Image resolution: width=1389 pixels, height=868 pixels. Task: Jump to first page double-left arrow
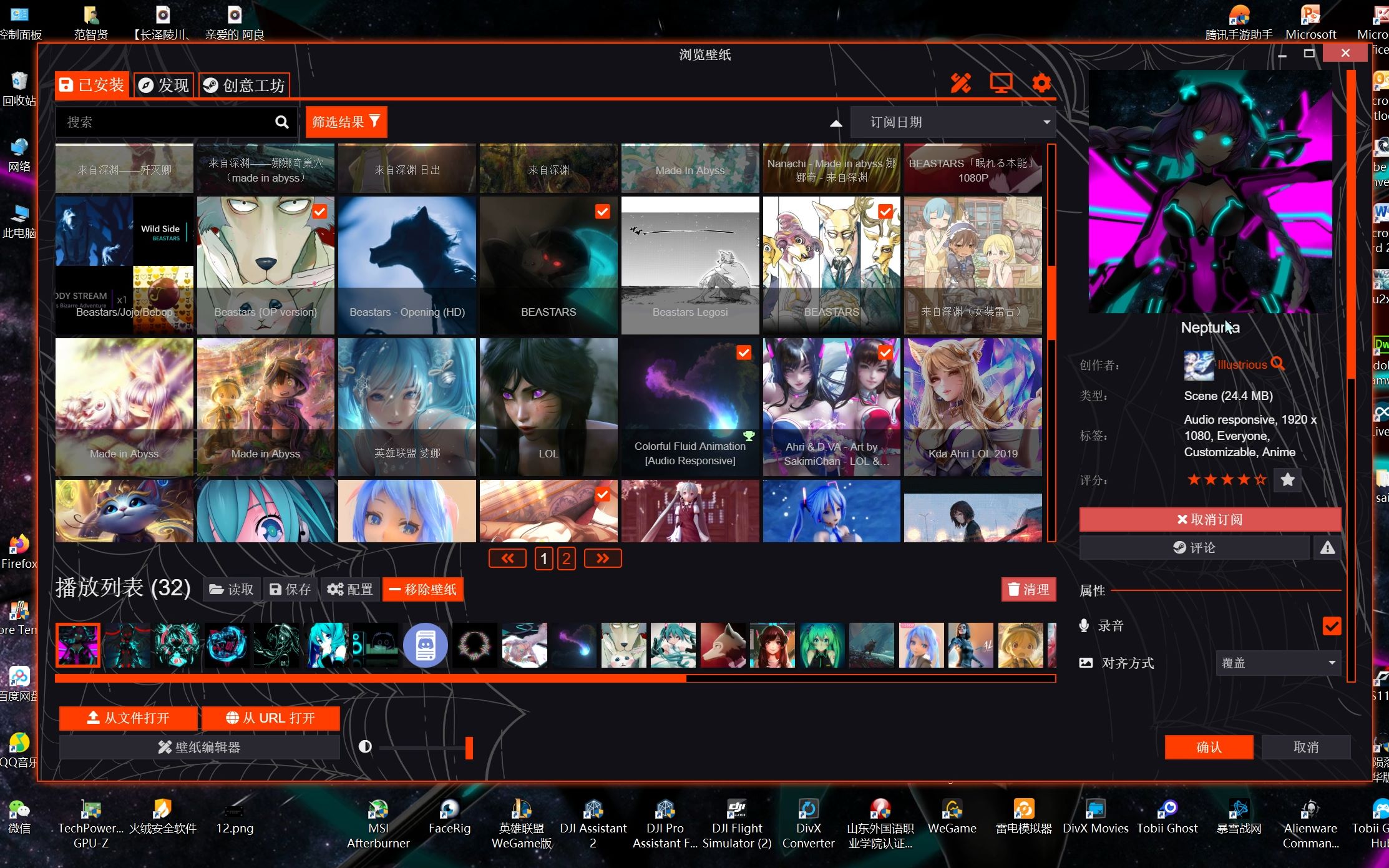pos(507,558)
